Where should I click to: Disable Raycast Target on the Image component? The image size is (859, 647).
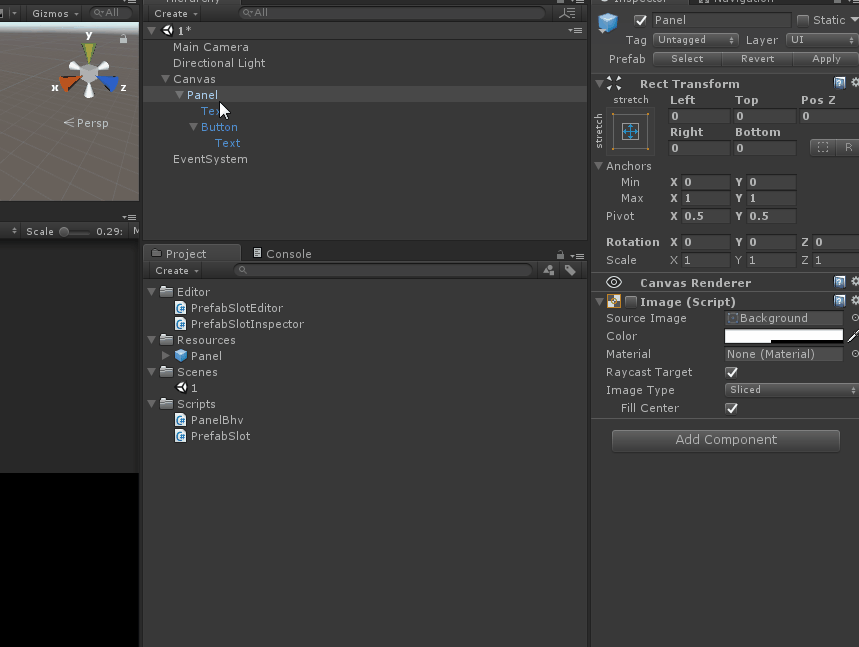coord(731,372)
